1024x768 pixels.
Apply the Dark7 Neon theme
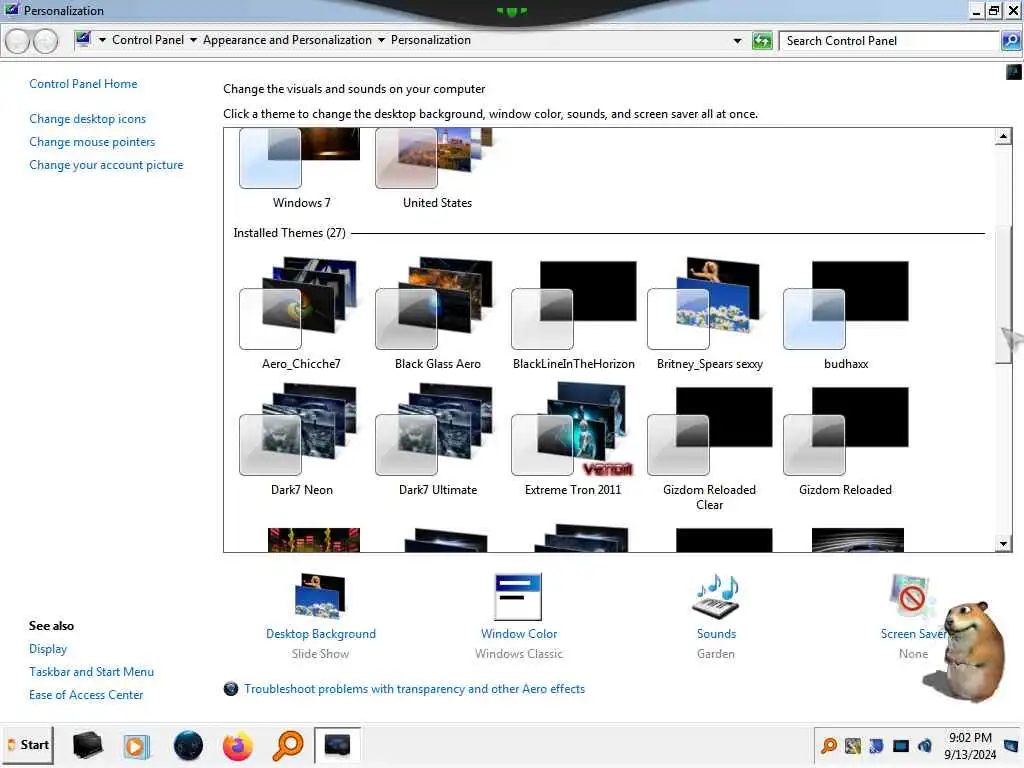click(x=301, y=440)
